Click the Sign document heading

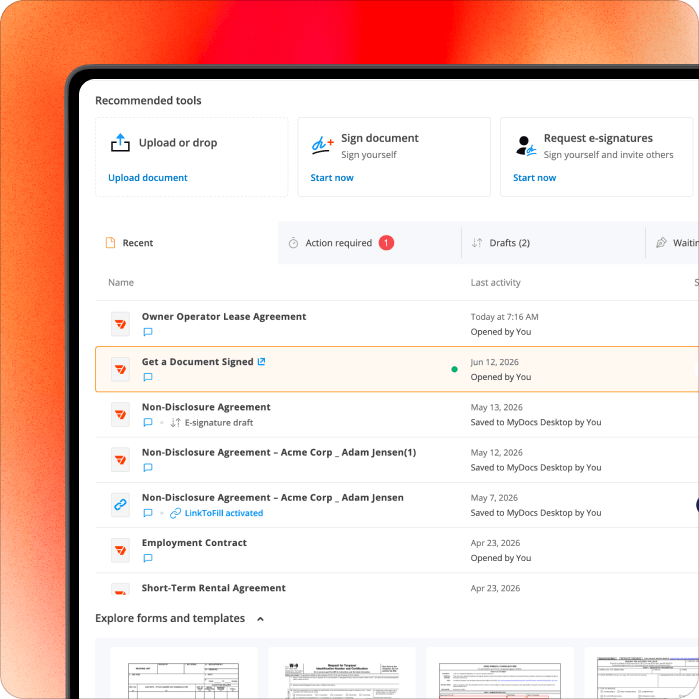point(379,138)
